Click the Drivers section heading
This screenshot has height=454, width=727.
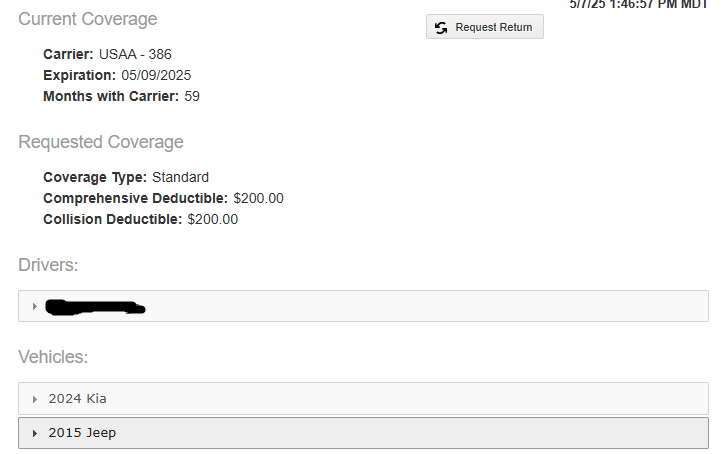click(x=48, y=264)
